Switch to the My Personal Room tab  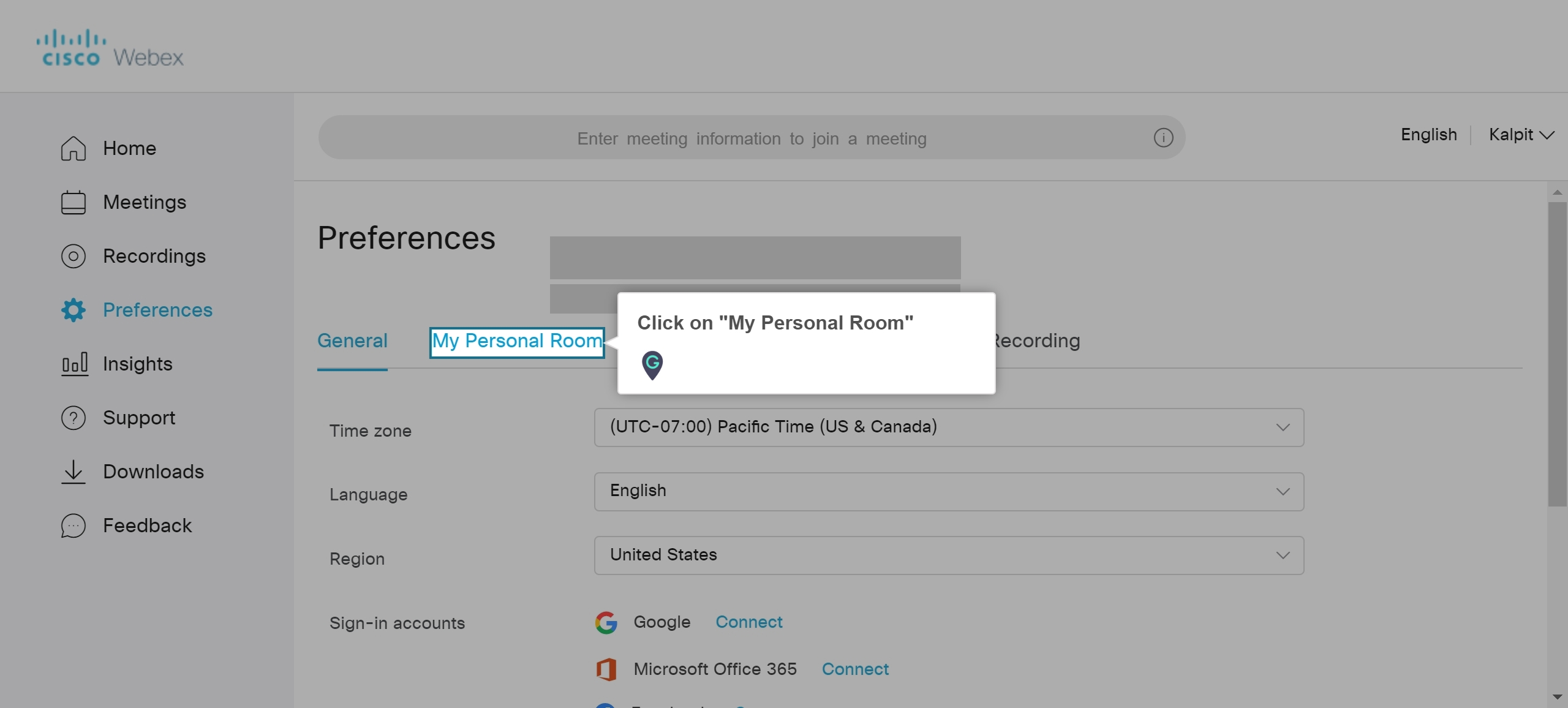516,341
